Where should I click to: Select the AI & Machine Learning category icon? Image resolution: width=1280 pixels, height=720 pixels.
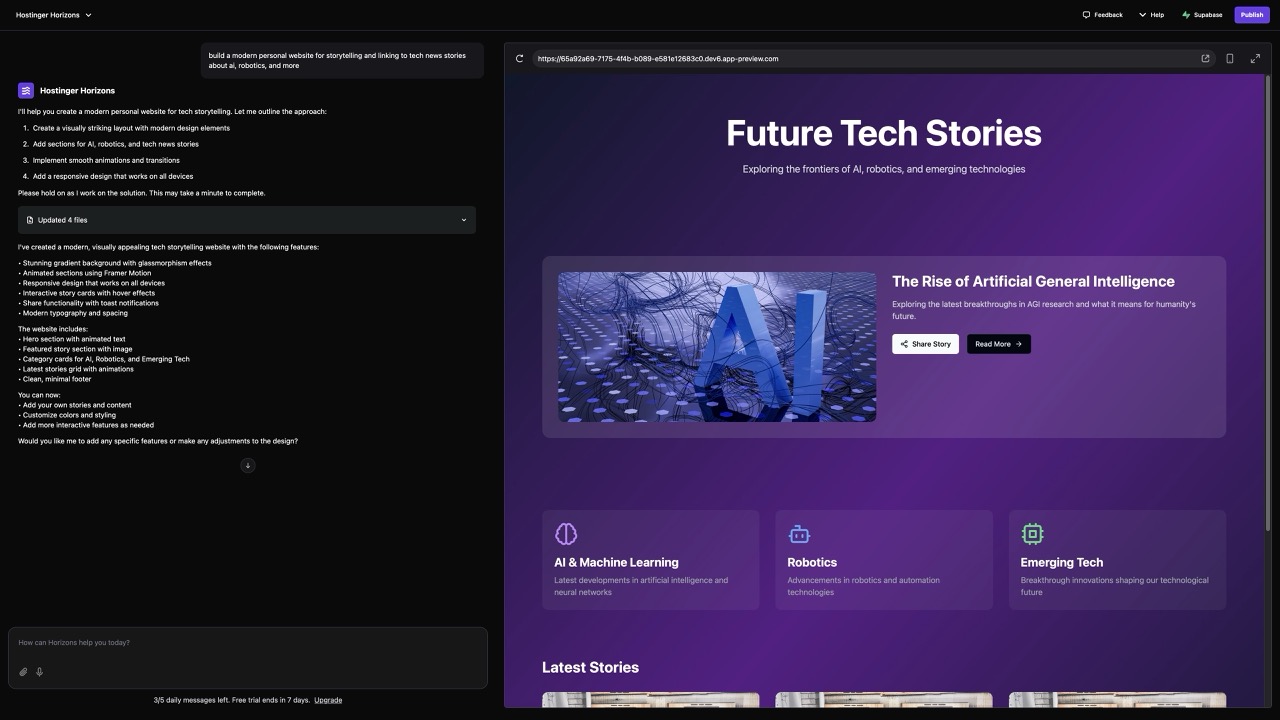[566, 533]
